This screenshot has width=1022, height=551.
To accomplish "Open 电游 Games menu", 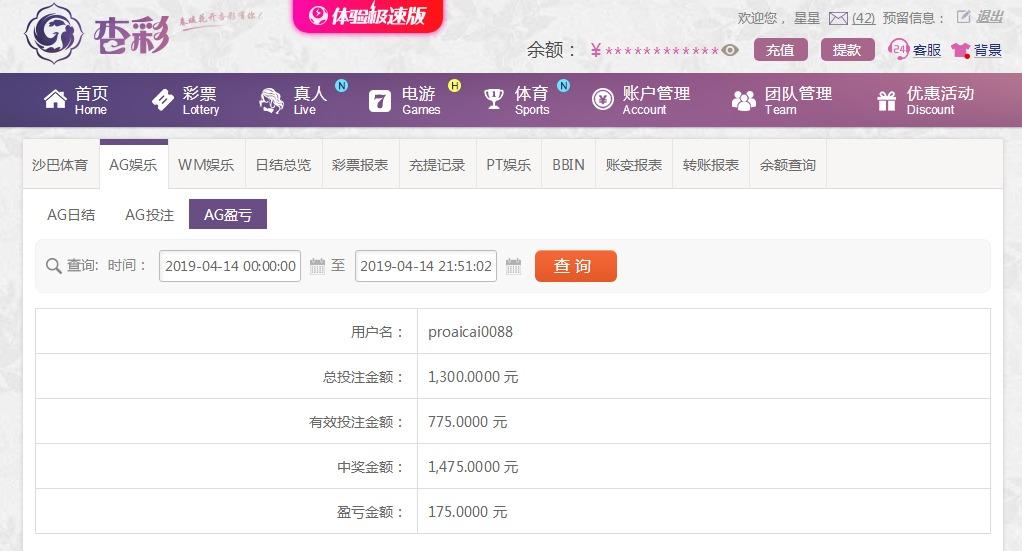I will tap(405, 100).
